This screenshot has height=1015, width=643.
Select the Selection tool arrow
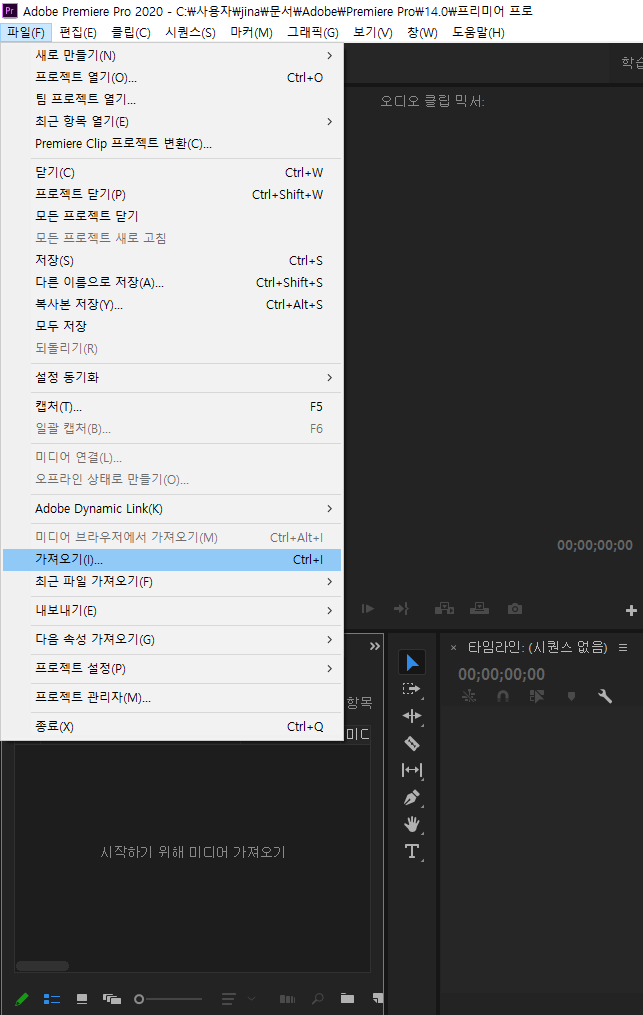[x=412, y=662]
